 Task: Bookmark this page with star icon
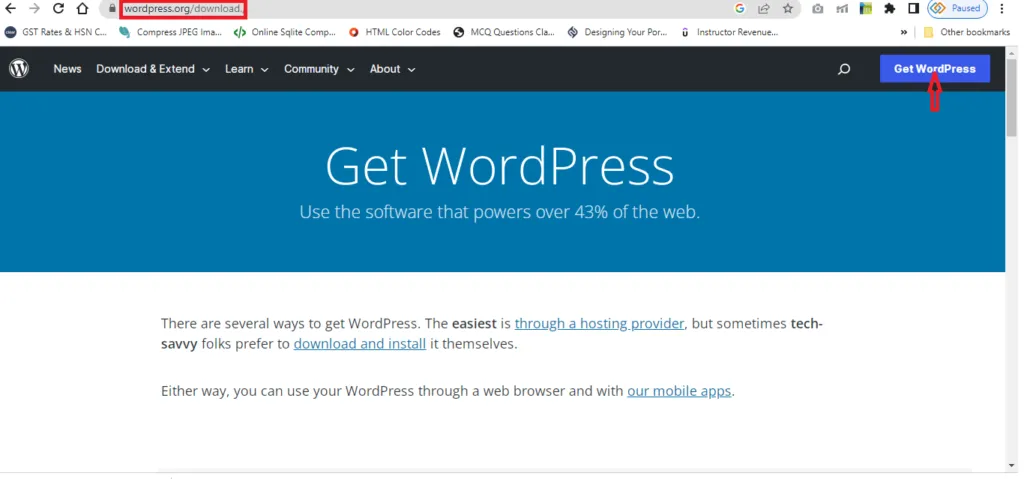[x=788, y=8]
